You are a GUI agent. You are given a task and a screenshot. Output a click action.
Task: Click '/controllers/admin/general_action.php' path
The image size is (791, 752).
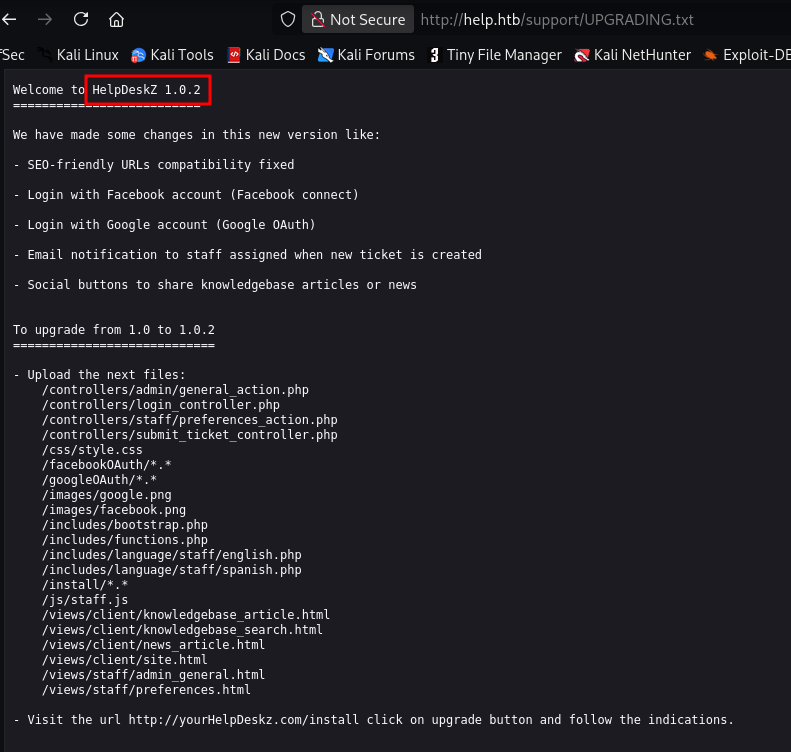click(x=175, y=390)
